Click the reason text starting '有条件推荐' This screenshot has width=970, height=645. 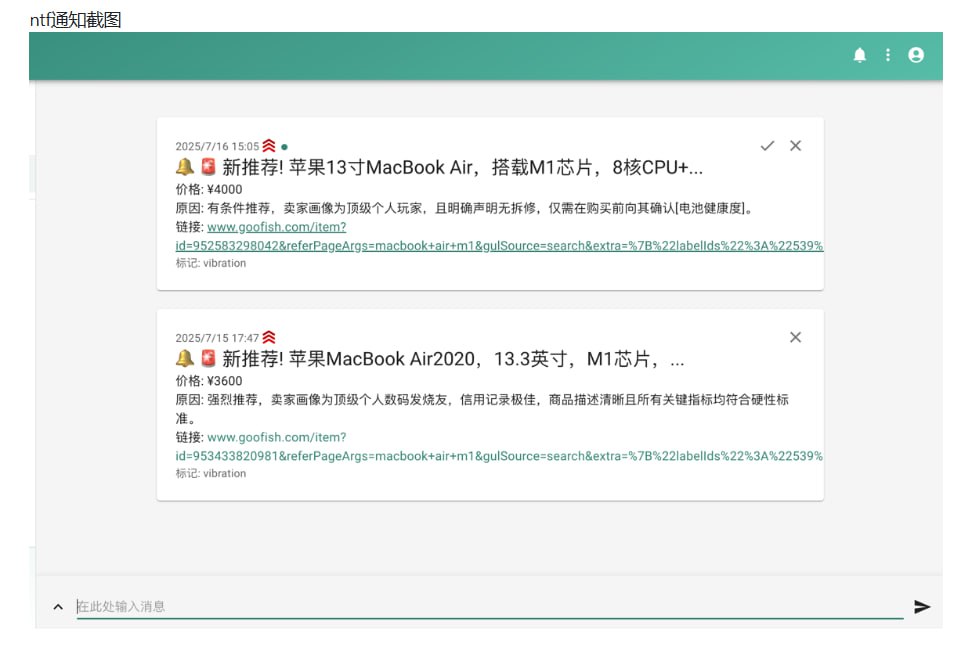tap(481, 208)
